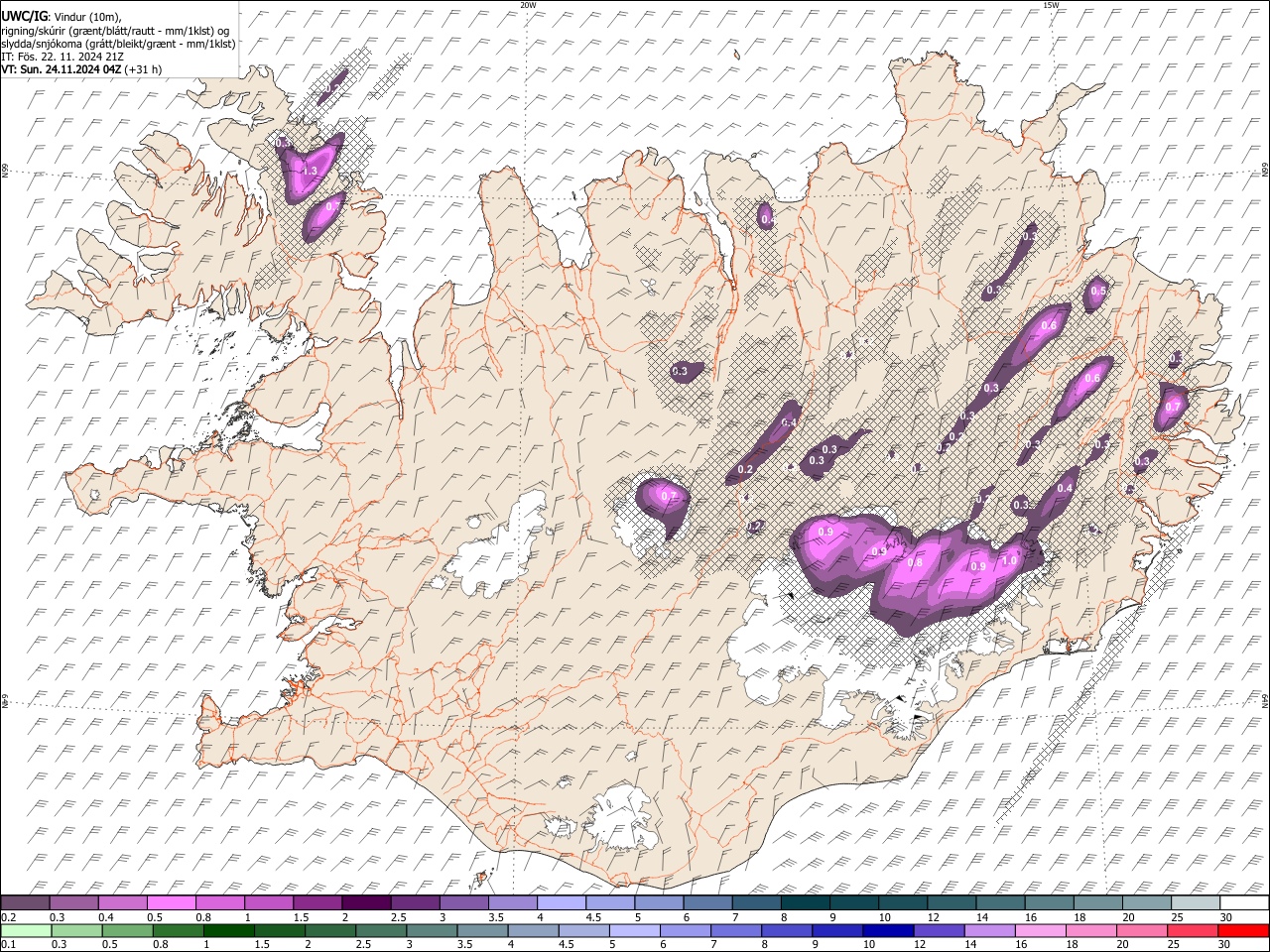Click the pale green first swatch of bottom legend
Screen dimensions: 1270x952
coord(26,930)
